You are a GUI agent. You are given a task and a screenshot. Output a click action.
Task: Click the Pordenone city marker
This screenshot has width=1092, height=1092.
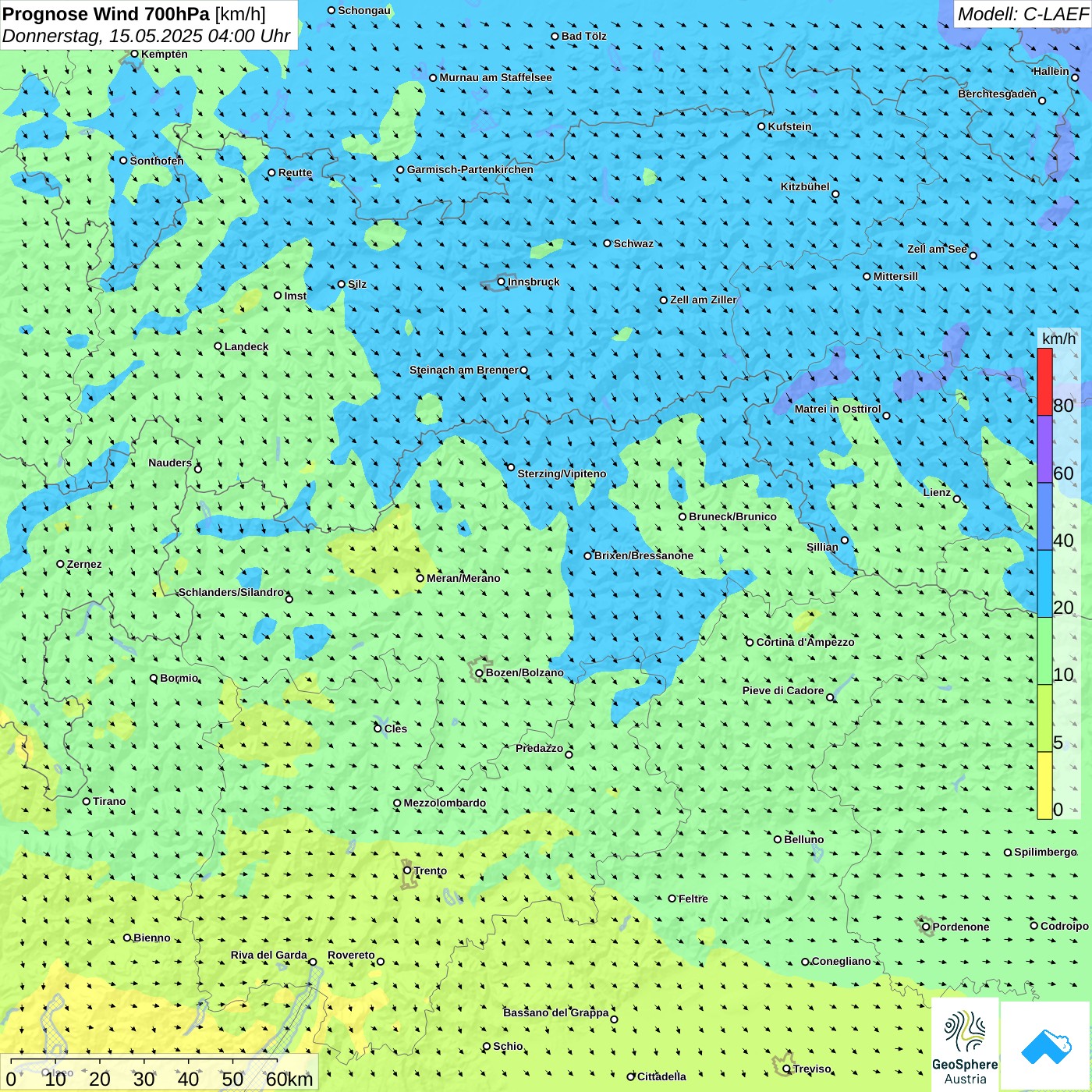927,927
